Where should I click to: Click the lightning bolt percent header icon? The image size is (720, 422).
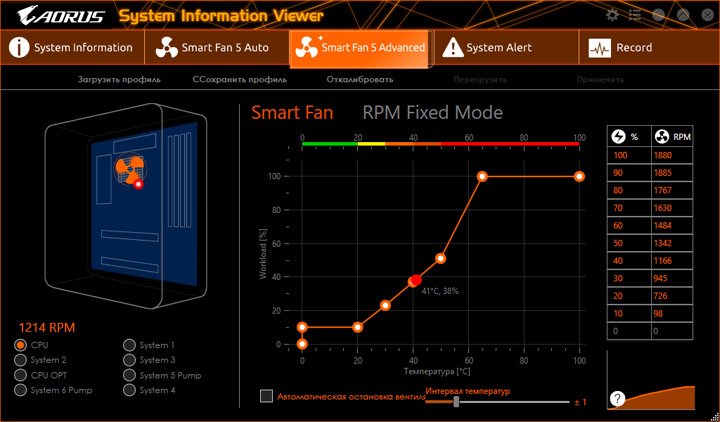coord(619,136)
